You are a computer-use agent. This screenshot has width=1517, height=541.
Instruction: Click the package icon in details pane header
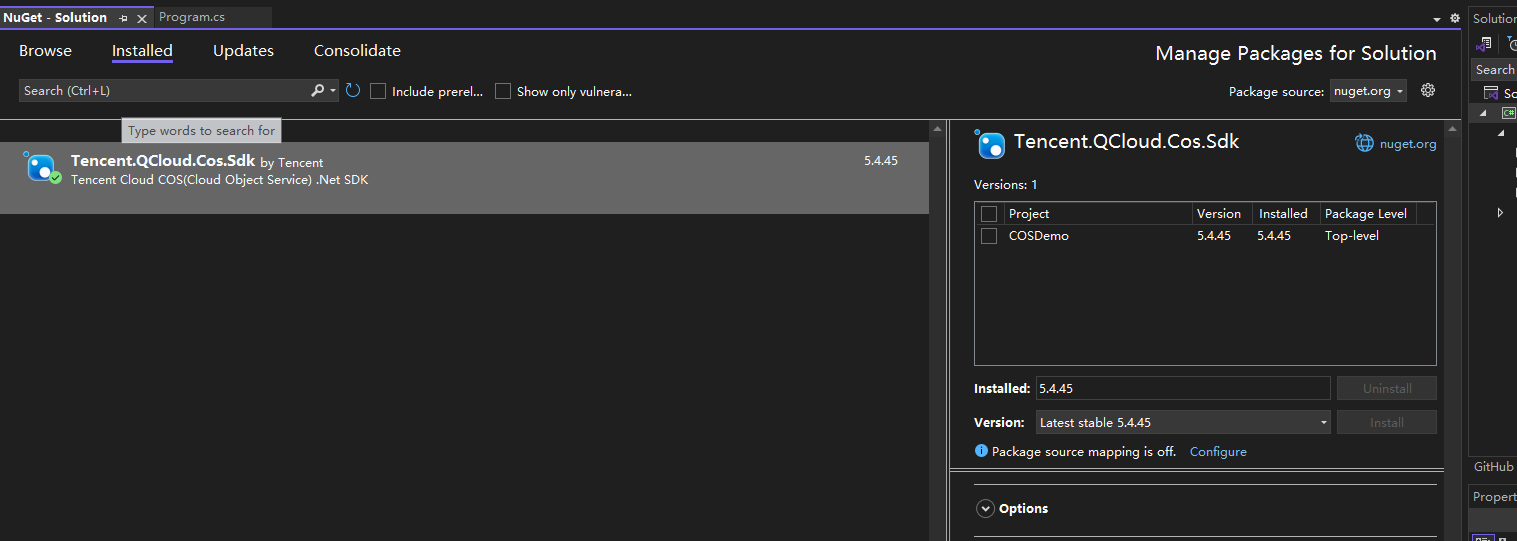pyautogui.click(x=990, y=145)
